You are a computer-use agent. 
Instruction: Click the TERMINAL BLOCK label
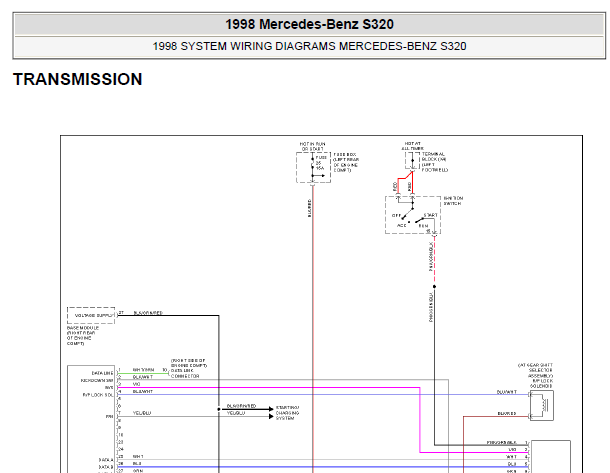click(435, 162)
